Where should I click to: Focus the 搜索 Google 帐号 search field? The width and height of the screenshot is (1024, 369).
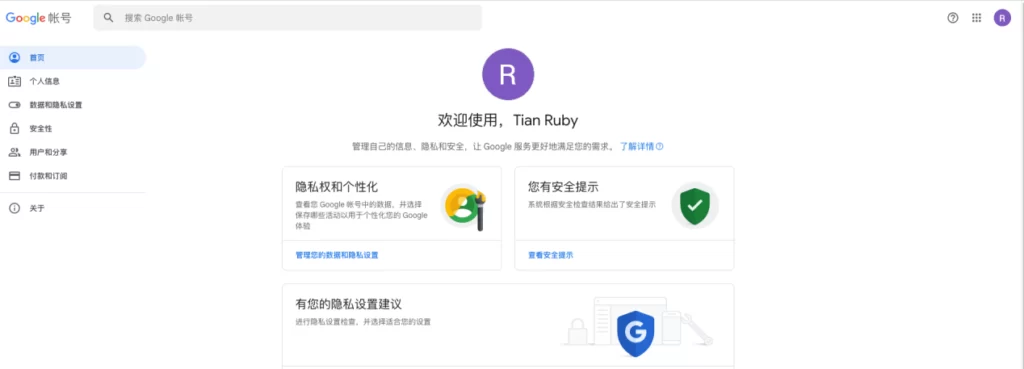coord(287,18)
